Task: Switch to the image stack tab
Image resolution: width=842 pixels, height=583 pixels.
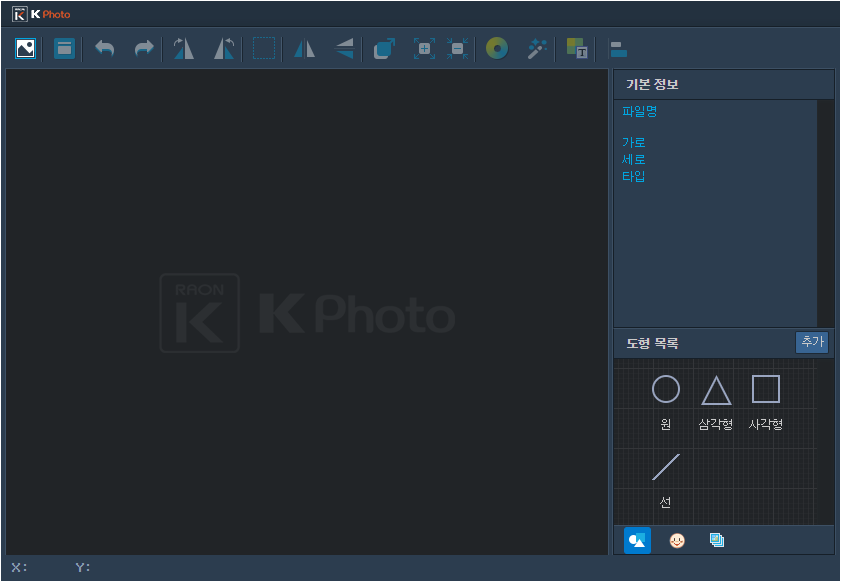Action: [x=717, y=540]
